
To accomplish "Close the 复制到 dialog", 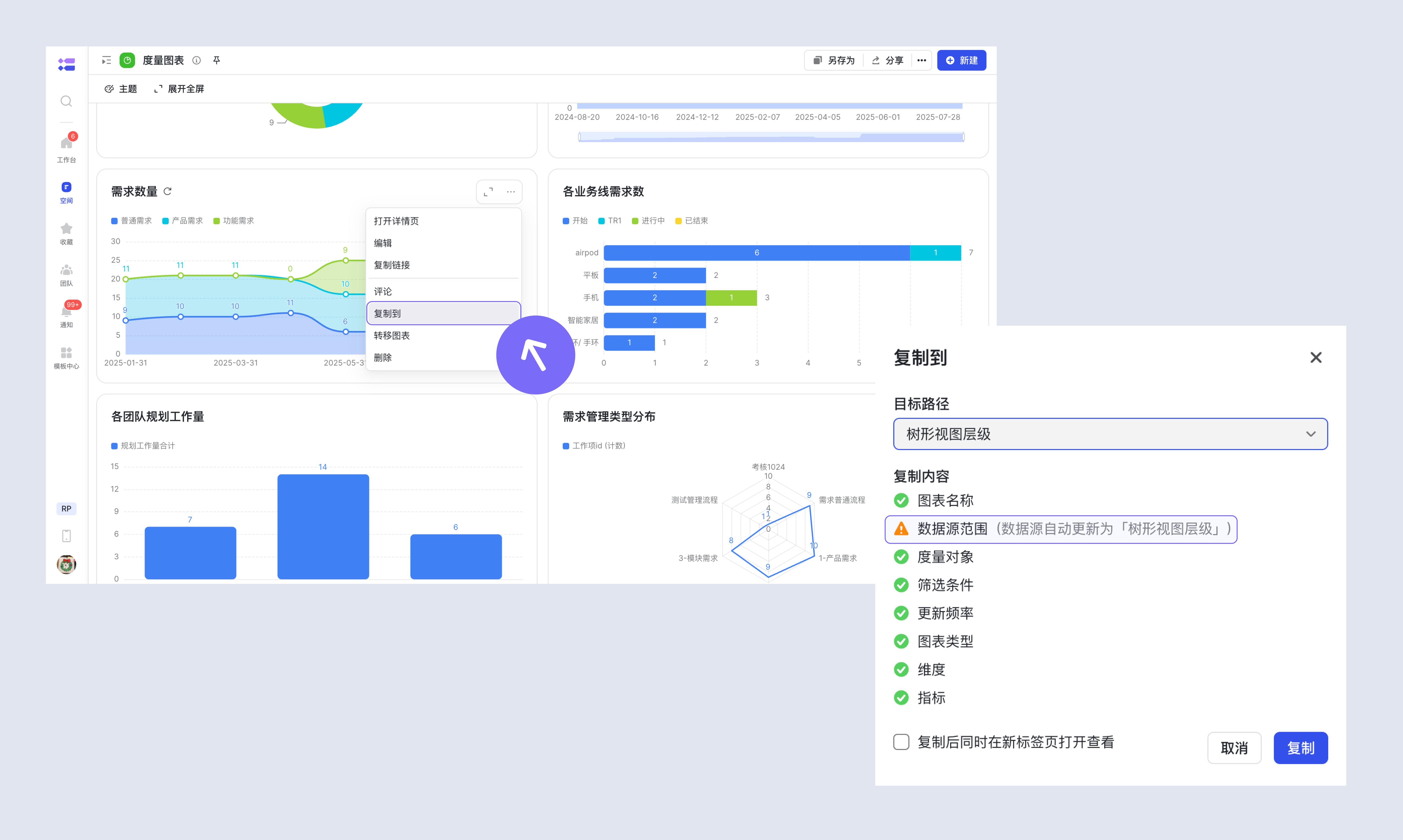I will [1316, 358].
